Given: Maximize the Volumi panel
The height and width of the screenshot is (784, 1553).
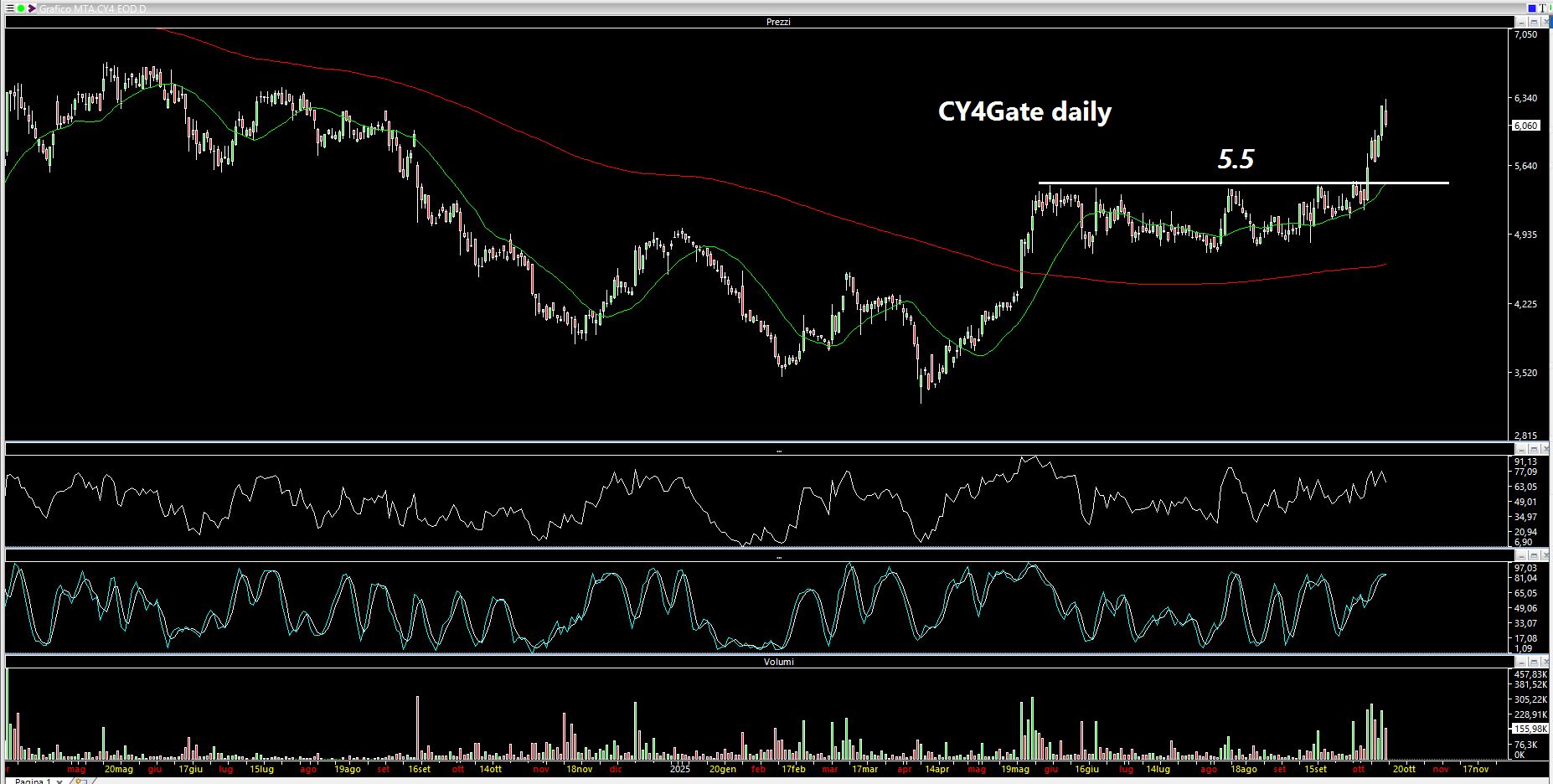Looking at the screenshot, I should 1534,662.
